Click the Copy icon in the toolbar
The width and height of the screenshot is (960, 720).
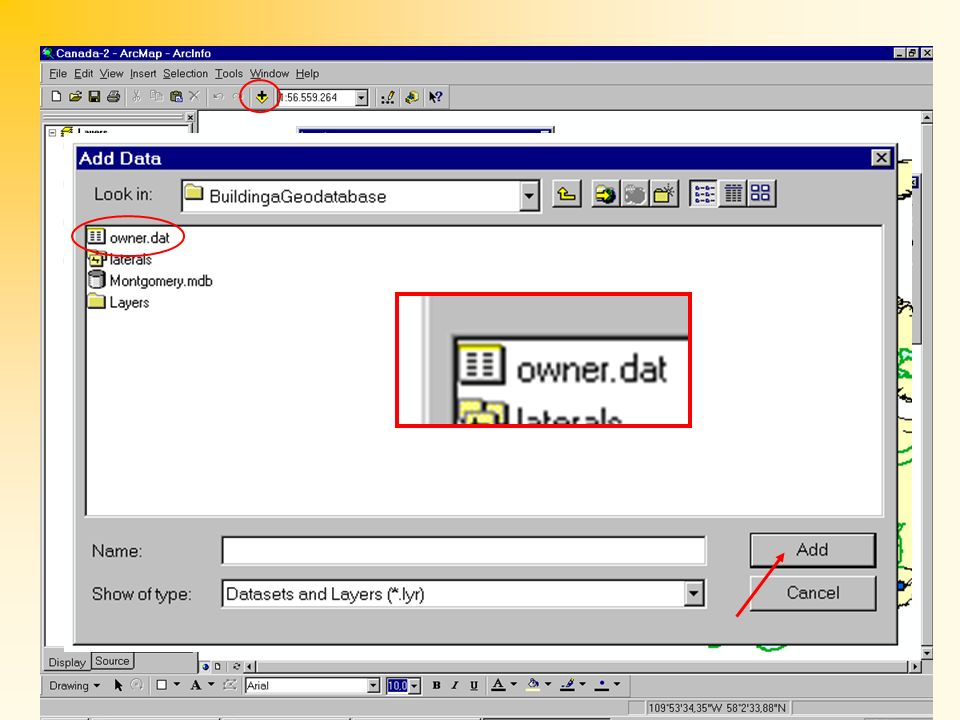[156, 97]
